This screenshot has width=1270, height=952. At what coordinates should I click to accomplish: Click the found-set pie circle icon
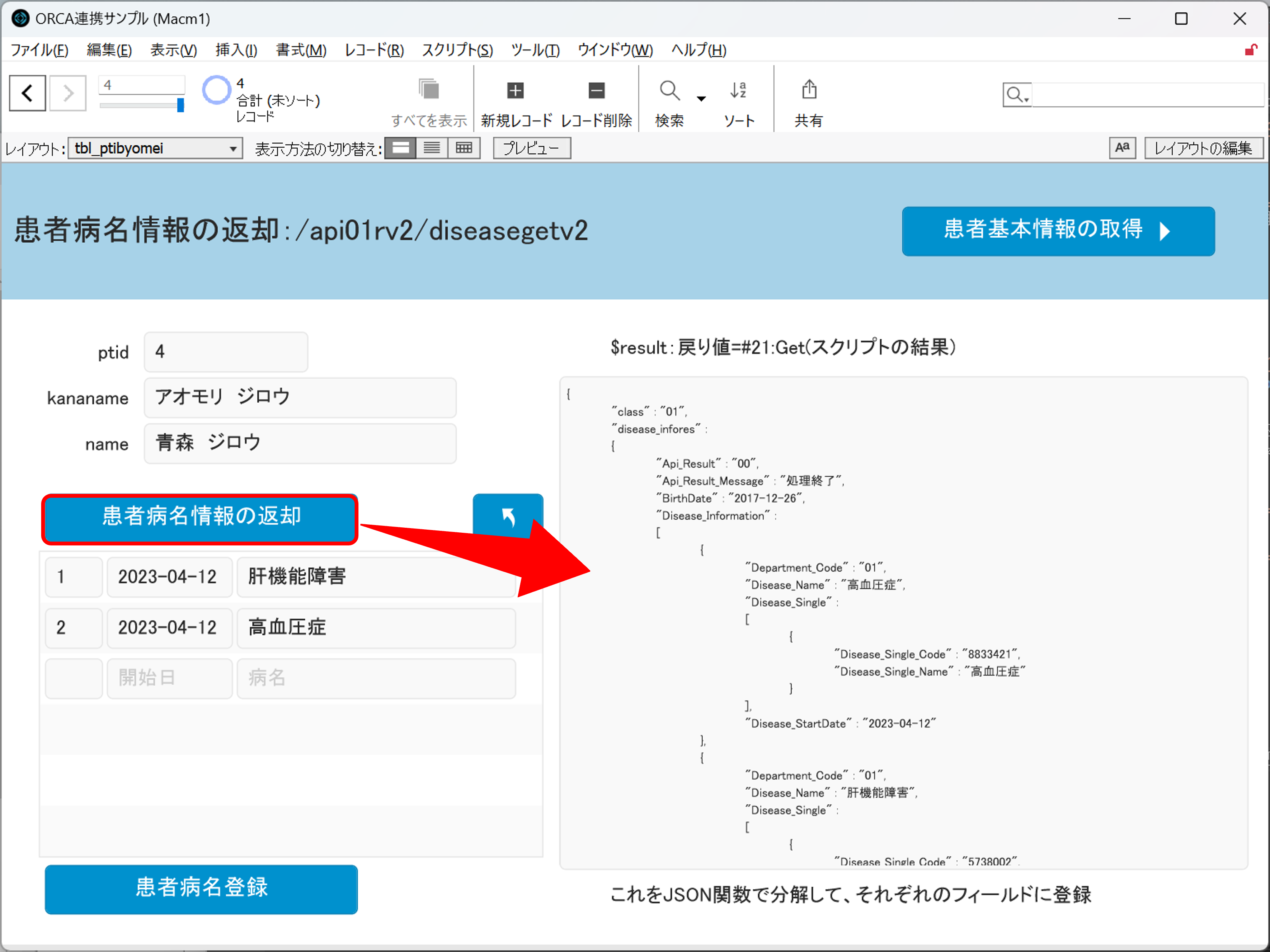tap(217, 91)
